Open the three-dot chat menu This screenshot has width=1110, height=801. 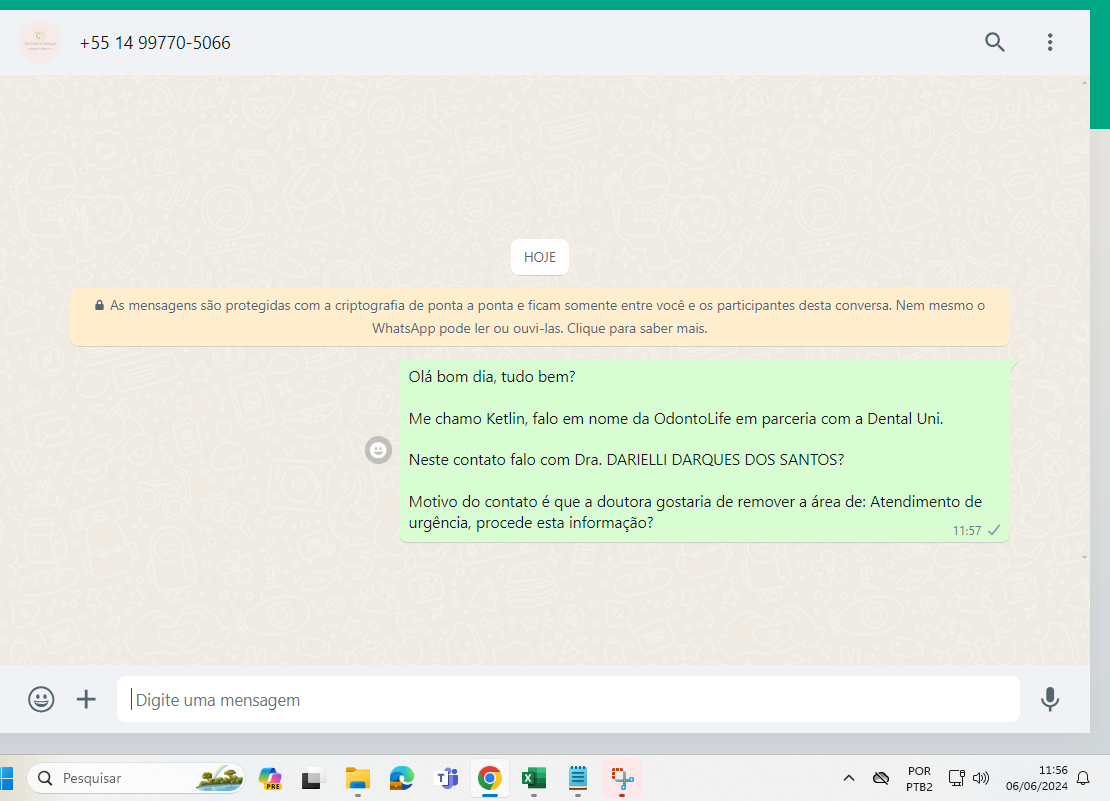(x=1050, y=42)
